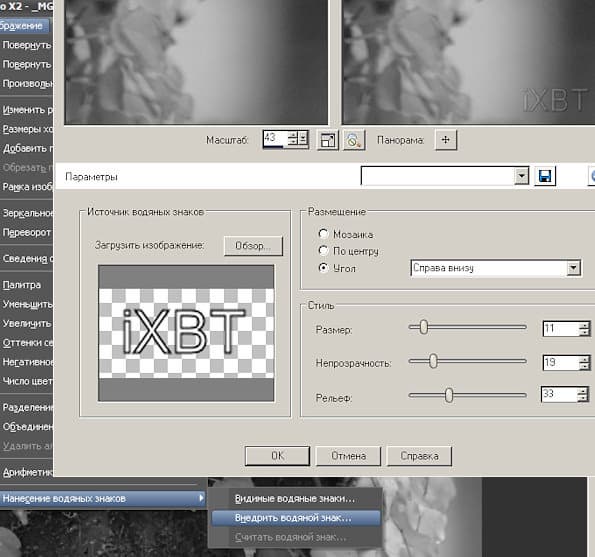Click the Обзор... browse button
This screenshot has height=557, width=595.
(253, 246)
